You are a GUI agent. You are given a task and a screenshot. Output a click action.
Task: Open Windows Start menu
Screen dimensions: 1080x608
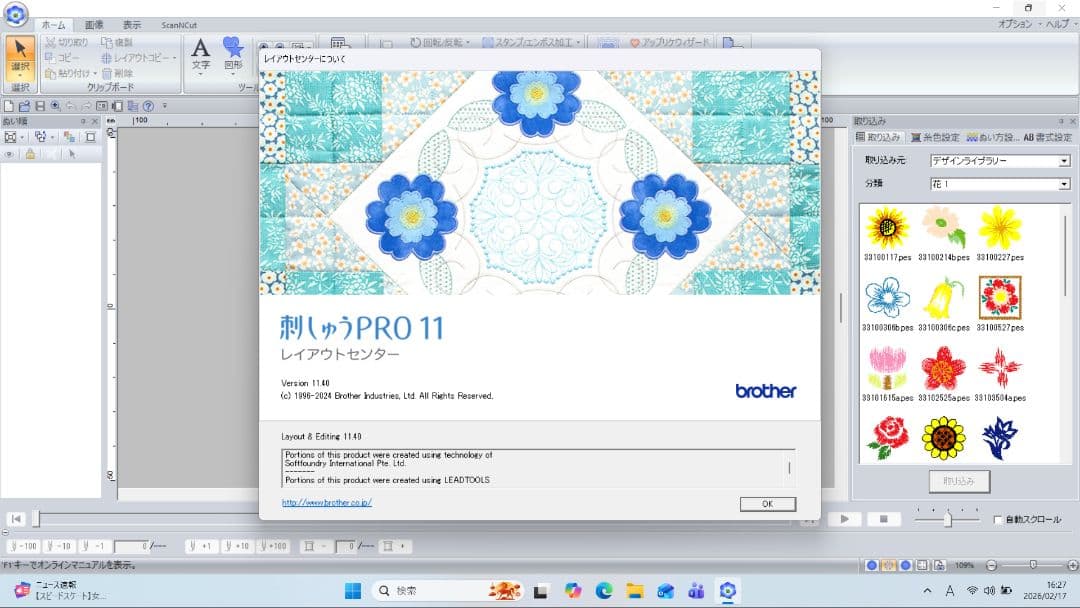pyautogui.click(x=353, y=591)
